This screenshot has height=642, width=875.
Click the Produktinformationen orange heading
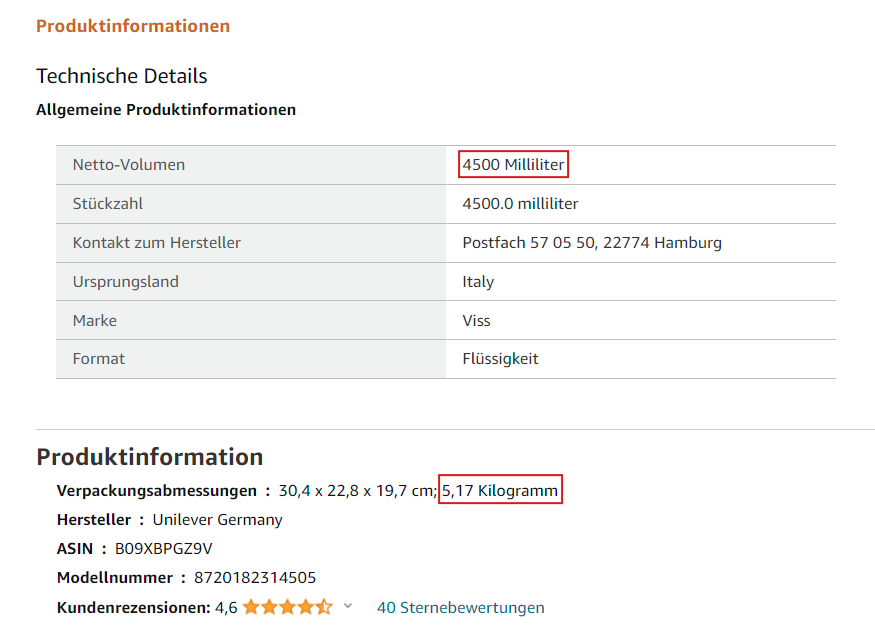[x=133, y=26]
